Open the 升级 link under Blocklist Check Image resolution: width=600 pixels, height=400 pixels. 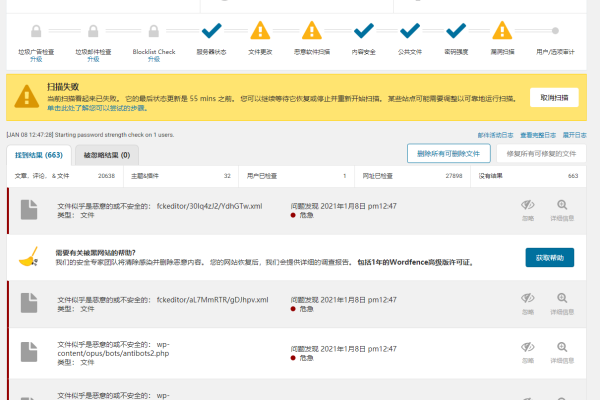[x=153, y=59]
